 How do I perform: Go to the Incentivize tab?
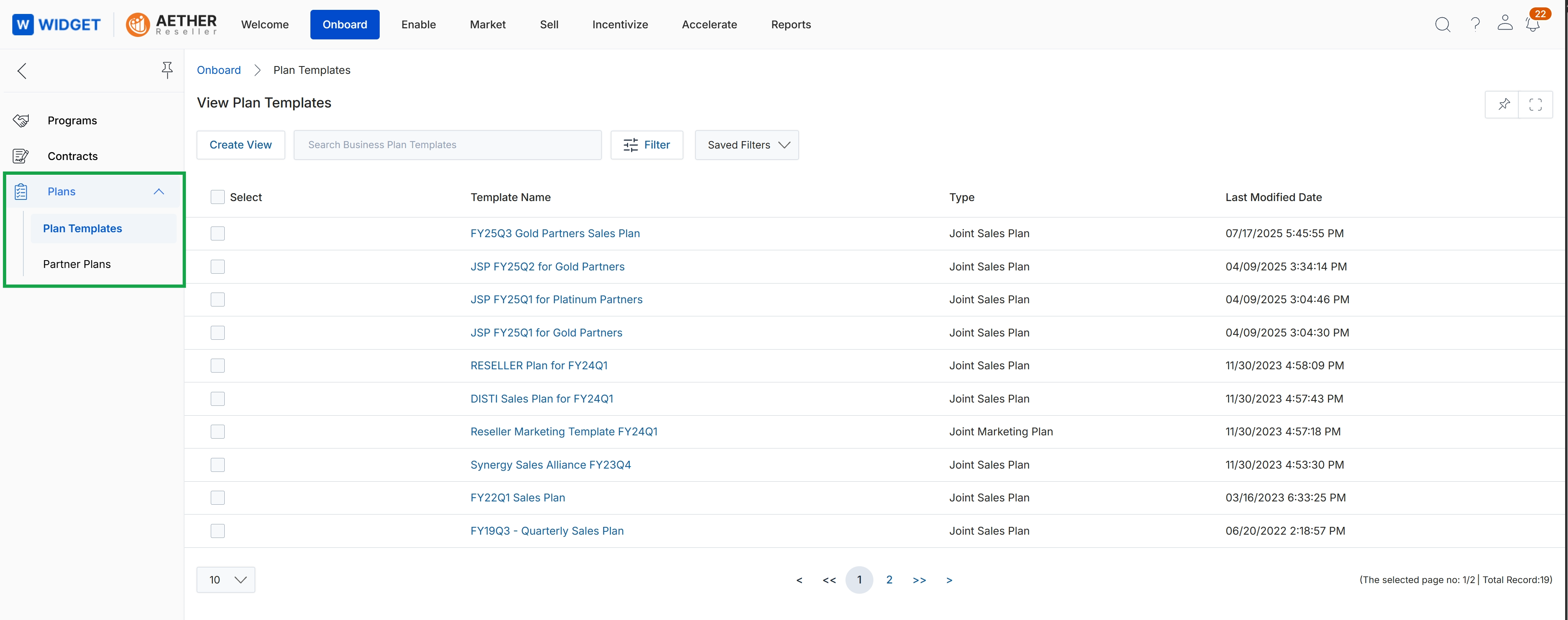point(620,24)
